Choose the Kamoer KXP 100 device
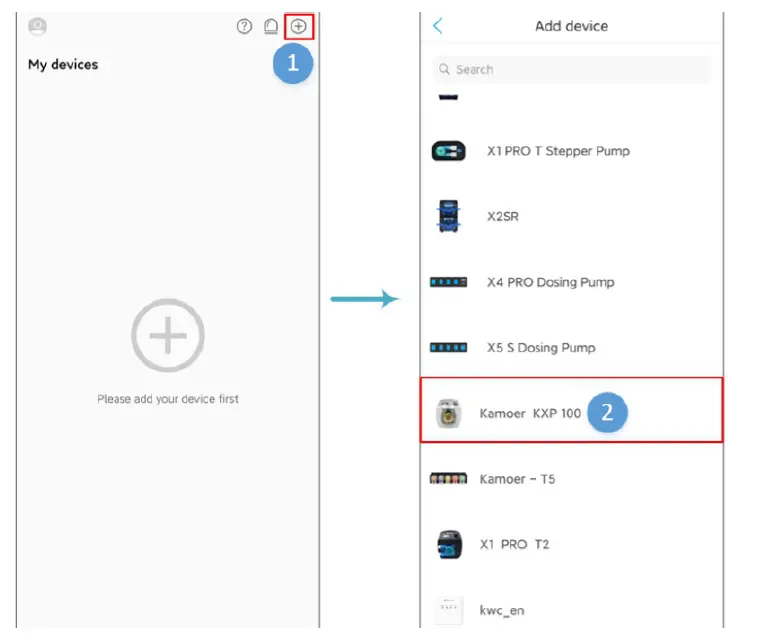The height and width of the screenshot is (641, 777). 572,410
